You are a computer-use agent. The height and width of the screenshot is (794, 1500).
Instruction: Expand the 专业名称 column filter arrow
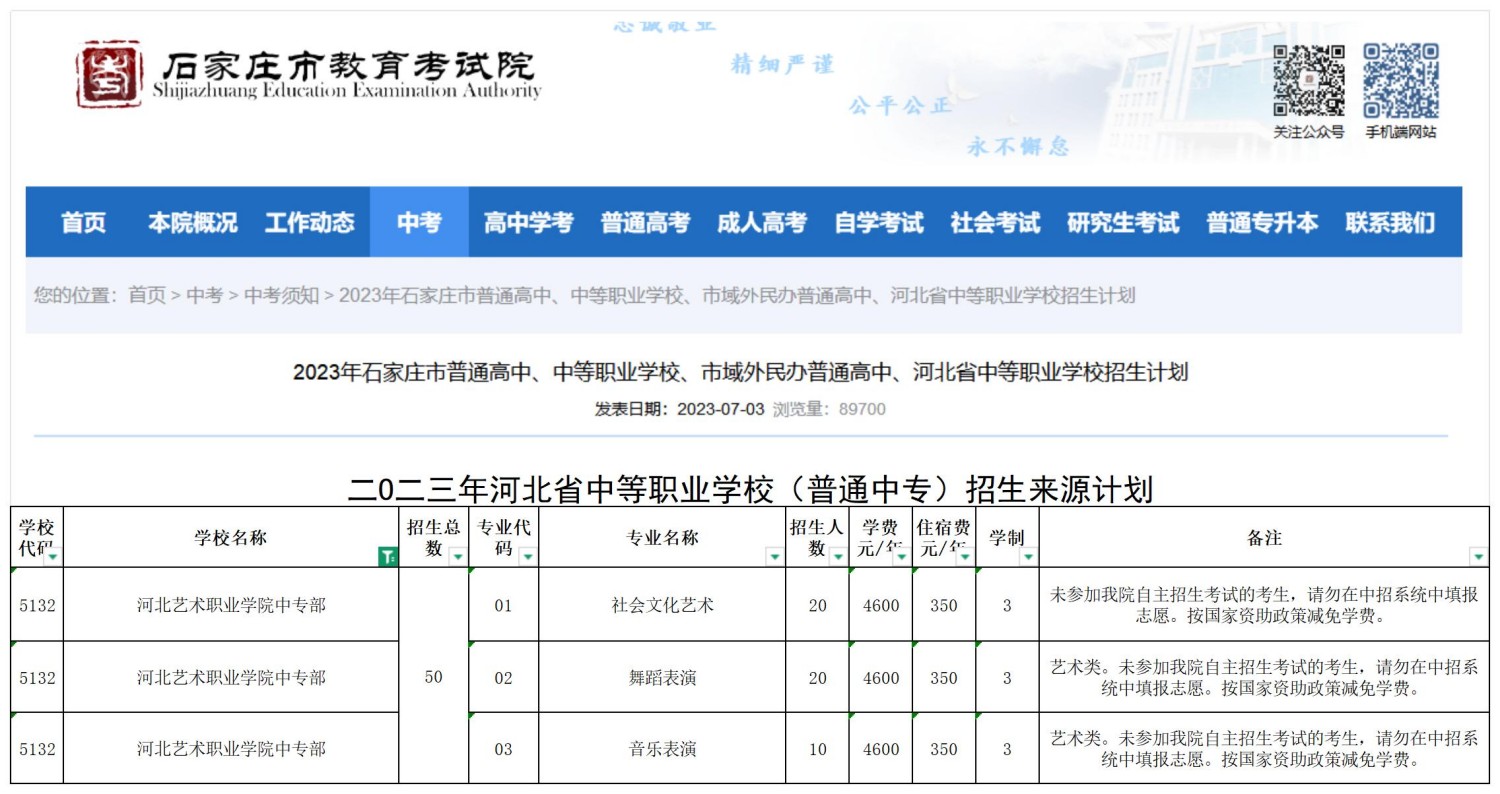point(774,557)
